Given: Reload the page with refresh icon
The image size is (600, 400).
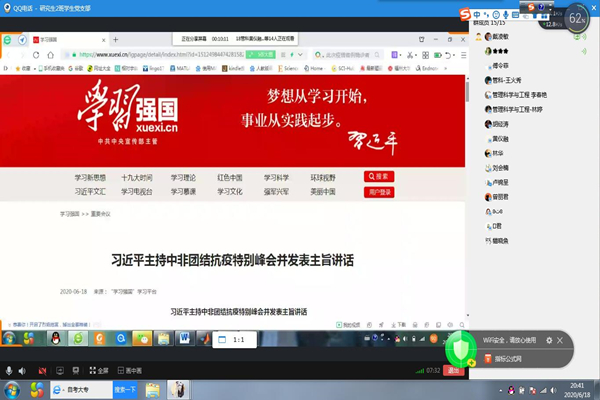Looking at the screenshot, I should [x=36, y=55].
